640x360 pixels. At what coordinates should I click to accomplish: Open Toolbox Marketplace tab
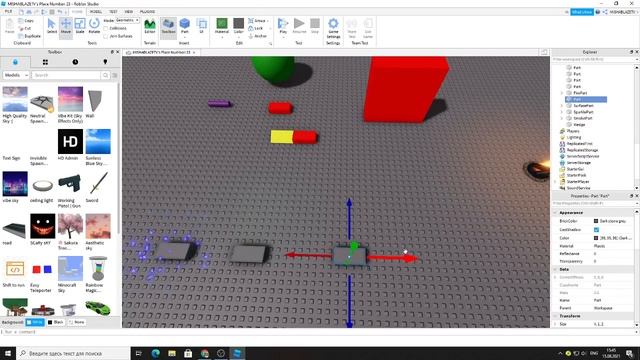[x=15, y=62]
